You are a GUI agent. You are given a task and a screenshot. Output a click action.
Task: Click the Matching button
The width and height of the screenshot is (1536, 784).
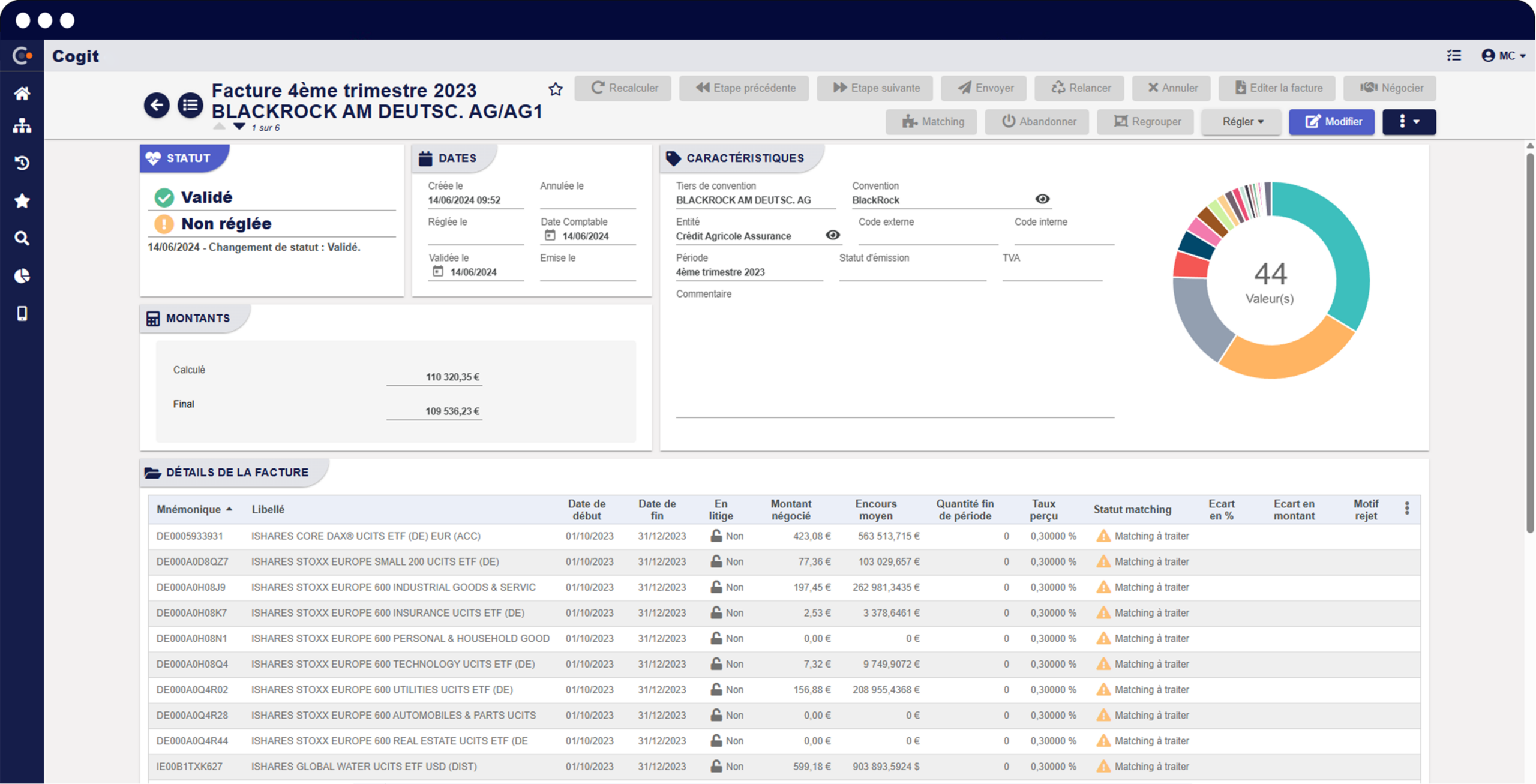pos(931,122)
